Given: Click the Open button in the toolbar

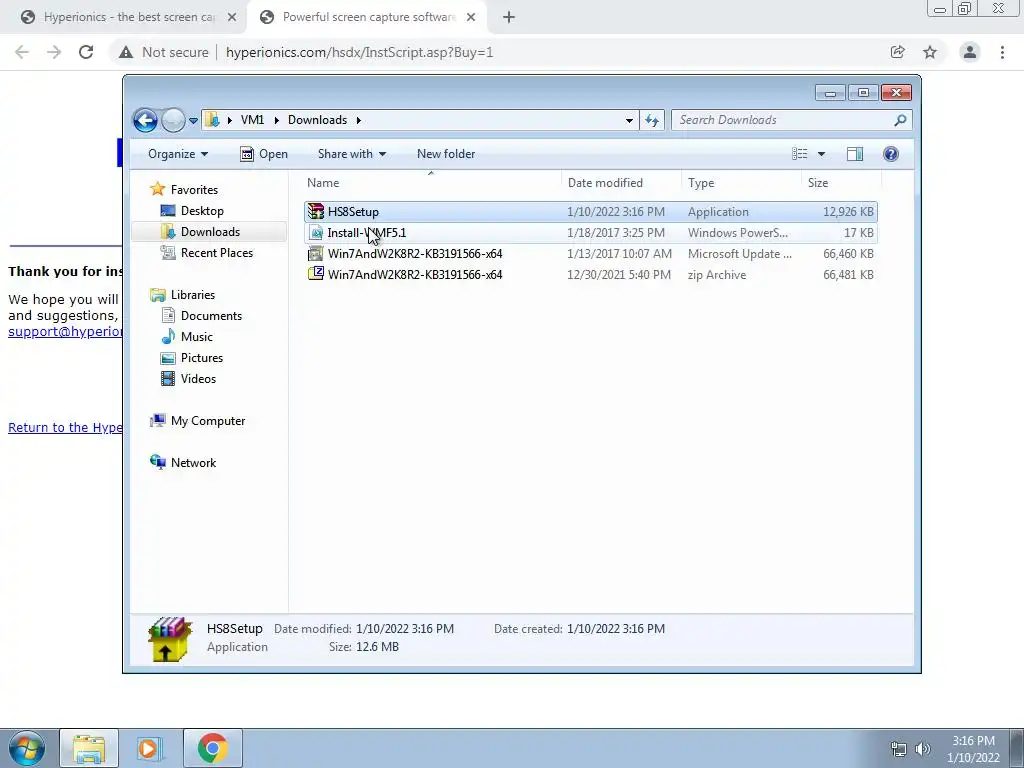Looking at the screenshot, I should pos(264,154).
